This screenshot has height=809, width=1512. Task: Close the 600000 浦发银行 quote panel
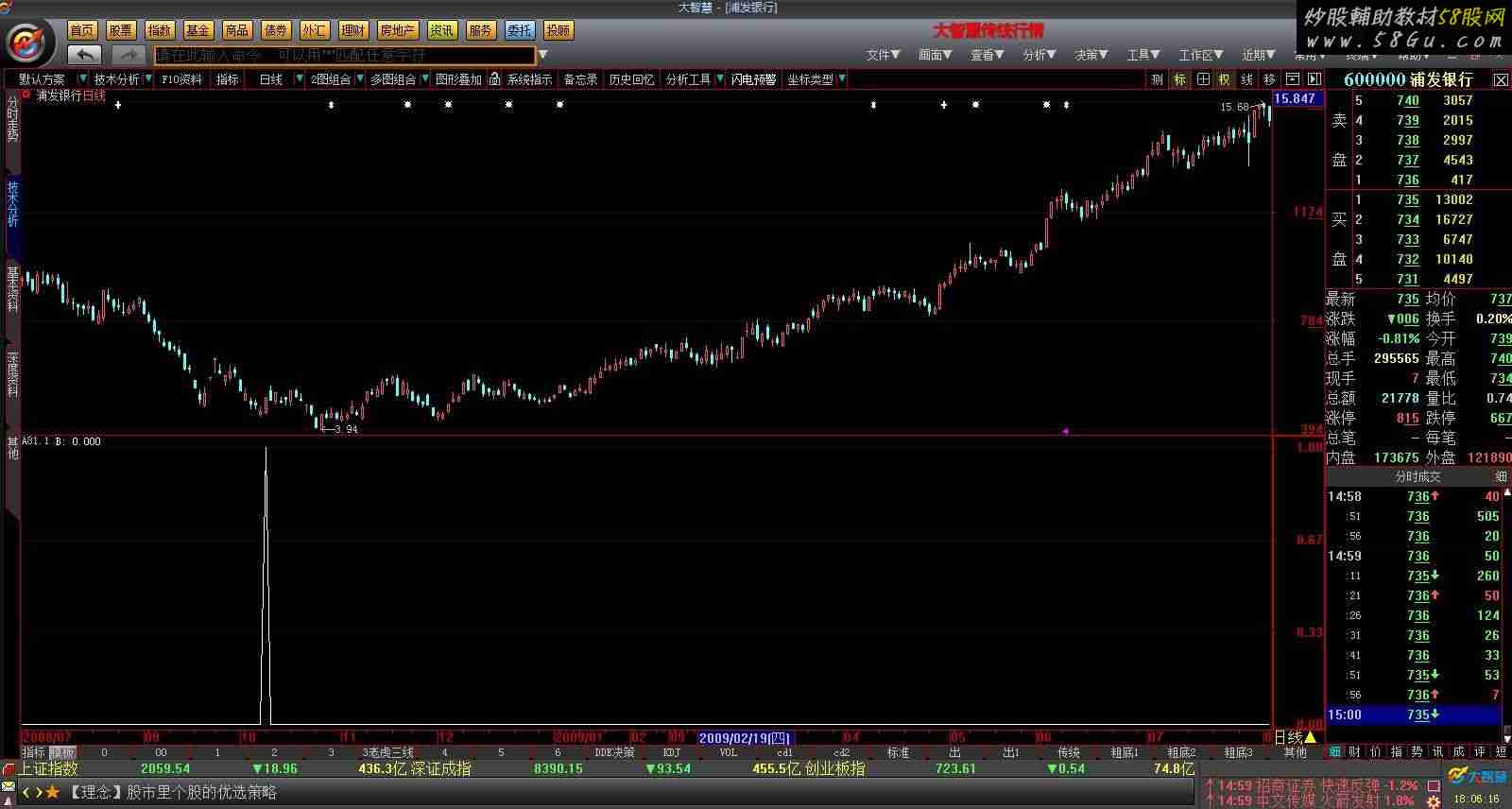[1501, 80]
